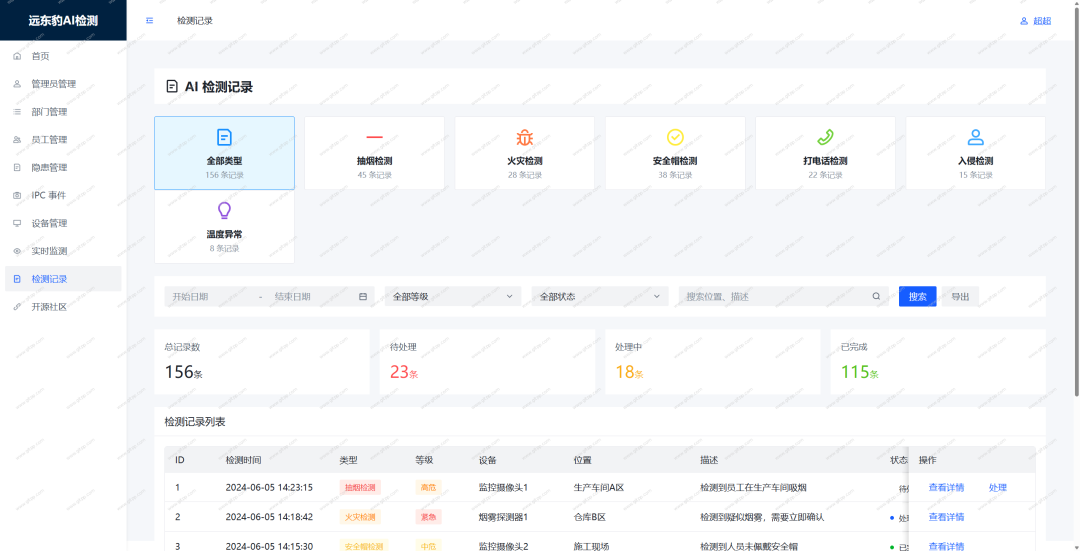The image size is (1080, 551).
Task: Click timestamp 2024-06-05 14:18:42
Action: click(269, 517)
